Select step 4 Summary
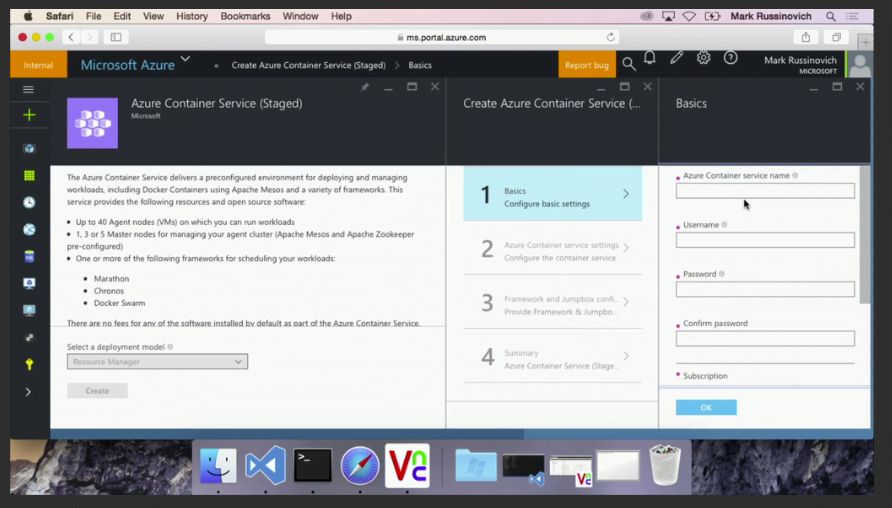This screenshot has height=508, width=892. (x=552, y=357)
